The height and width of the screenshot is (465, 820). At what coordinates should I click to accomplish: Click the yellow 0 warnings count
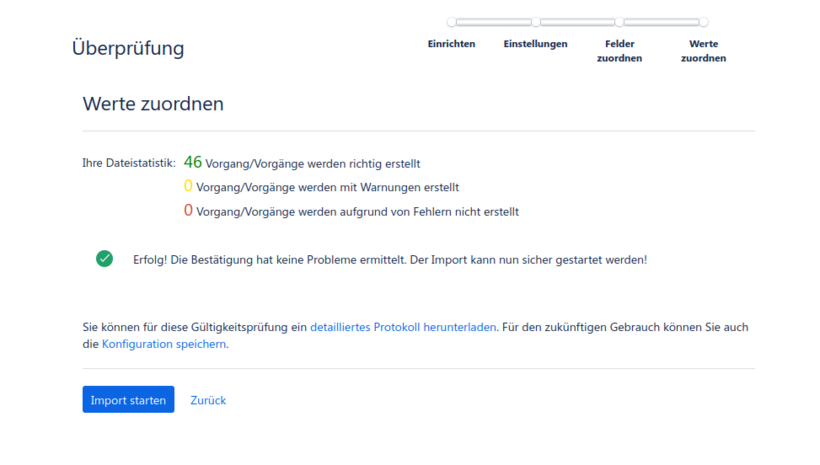tap(188, 186)
